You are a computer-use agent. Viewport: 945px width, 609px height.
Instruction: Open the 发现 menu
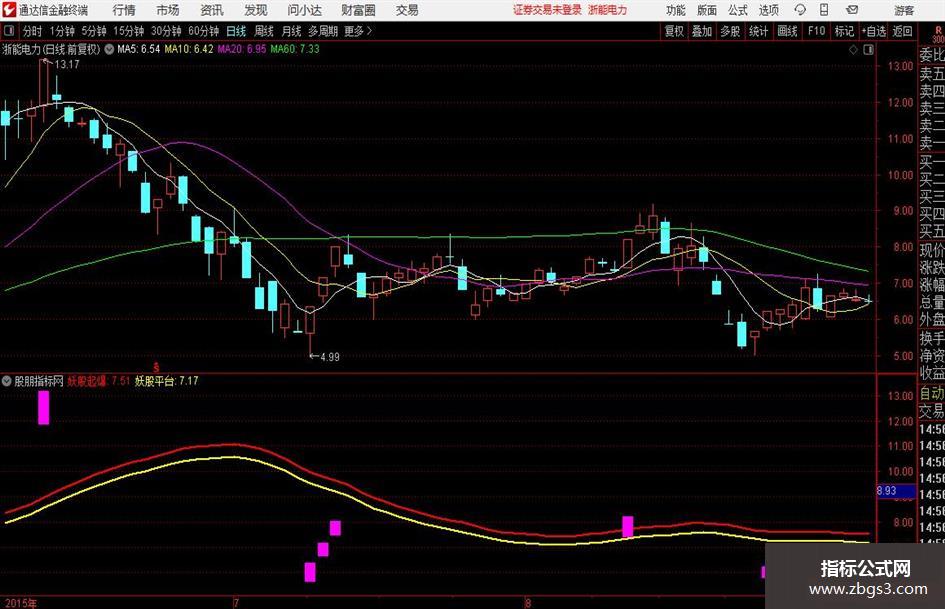tap(256, 10)
